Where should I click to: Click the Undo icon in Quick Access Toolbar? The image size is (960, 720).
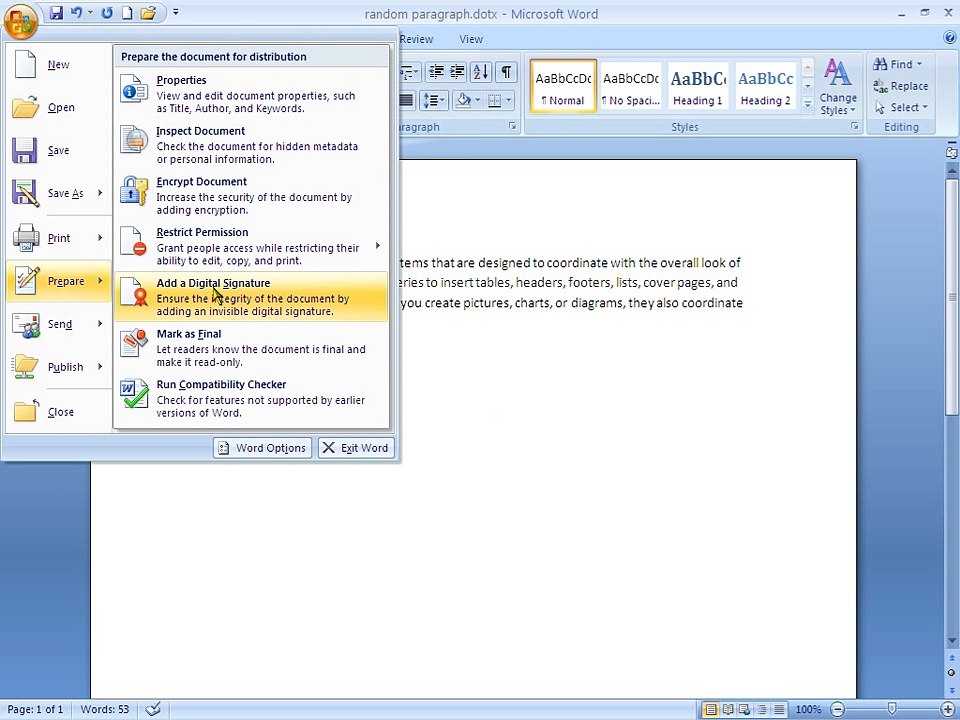click(x=77, y=13)
